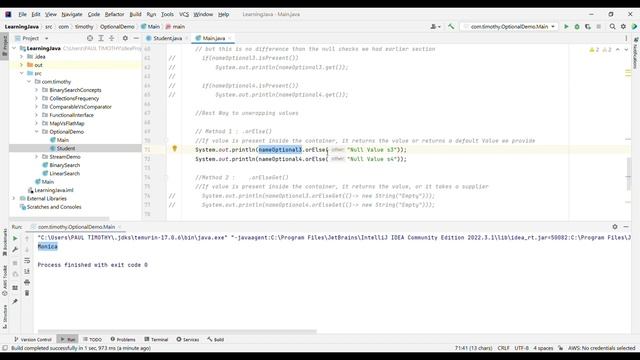Go to next highlighted error arrow
Viewport: 640px width, 360px height.
[626, 50]
